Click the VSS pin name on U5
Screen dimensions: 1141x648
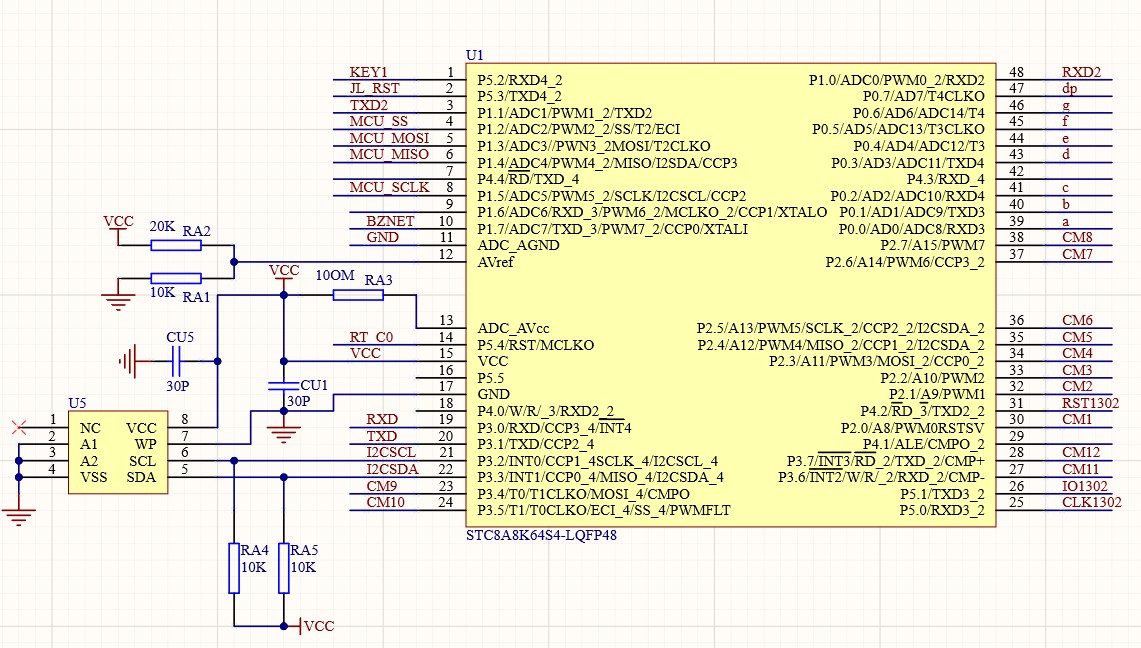[x=93, y=477]
